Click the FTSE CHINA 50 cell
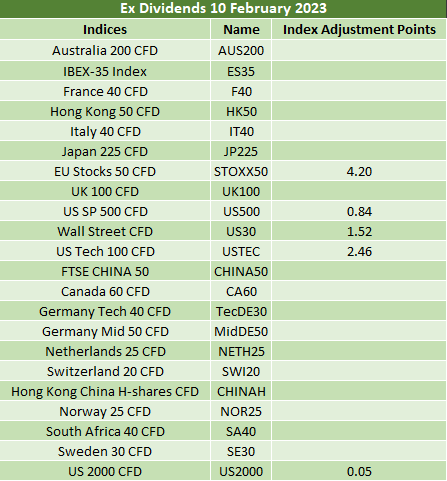Screen dimensions: 447x481 pyautogui.click(x=105, y=271)
